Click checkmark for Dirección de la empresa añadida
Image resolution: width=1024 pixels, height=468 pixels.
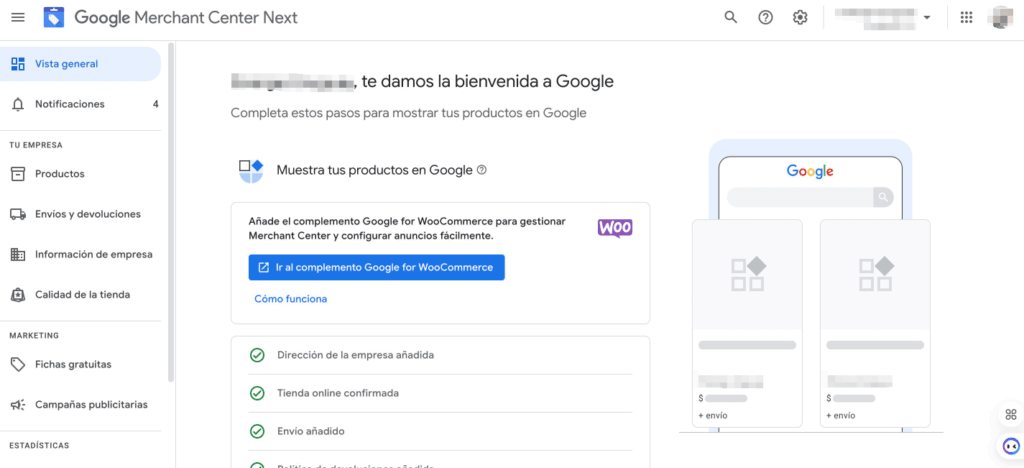(257, 355)
